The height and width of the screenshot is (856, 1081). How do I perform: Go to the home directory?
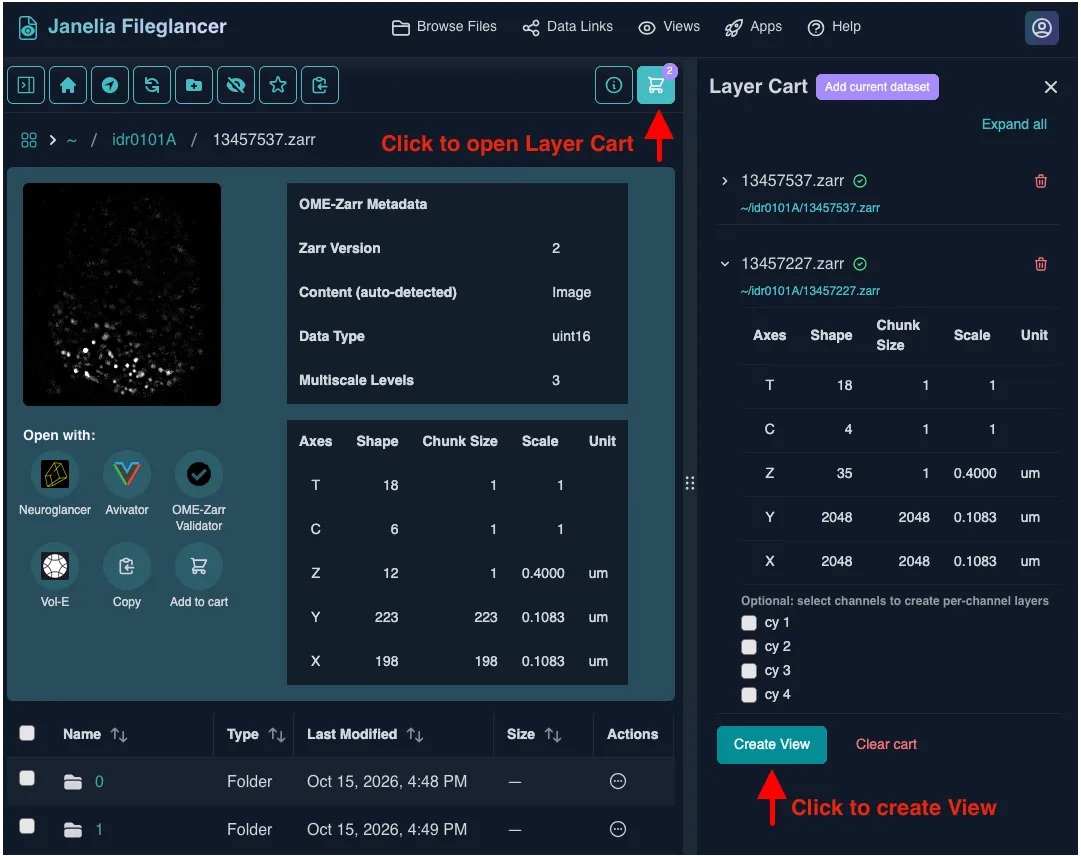click(68, 85)
